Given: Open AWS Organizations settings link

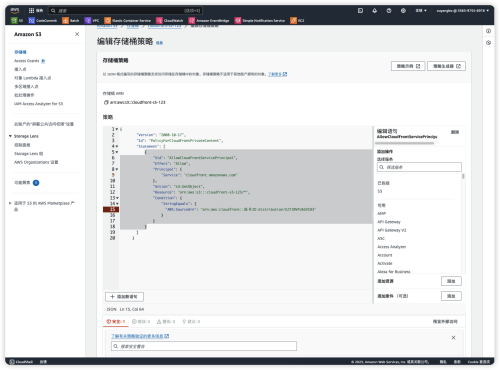Looking at the screenshot, I should [36, 162].
